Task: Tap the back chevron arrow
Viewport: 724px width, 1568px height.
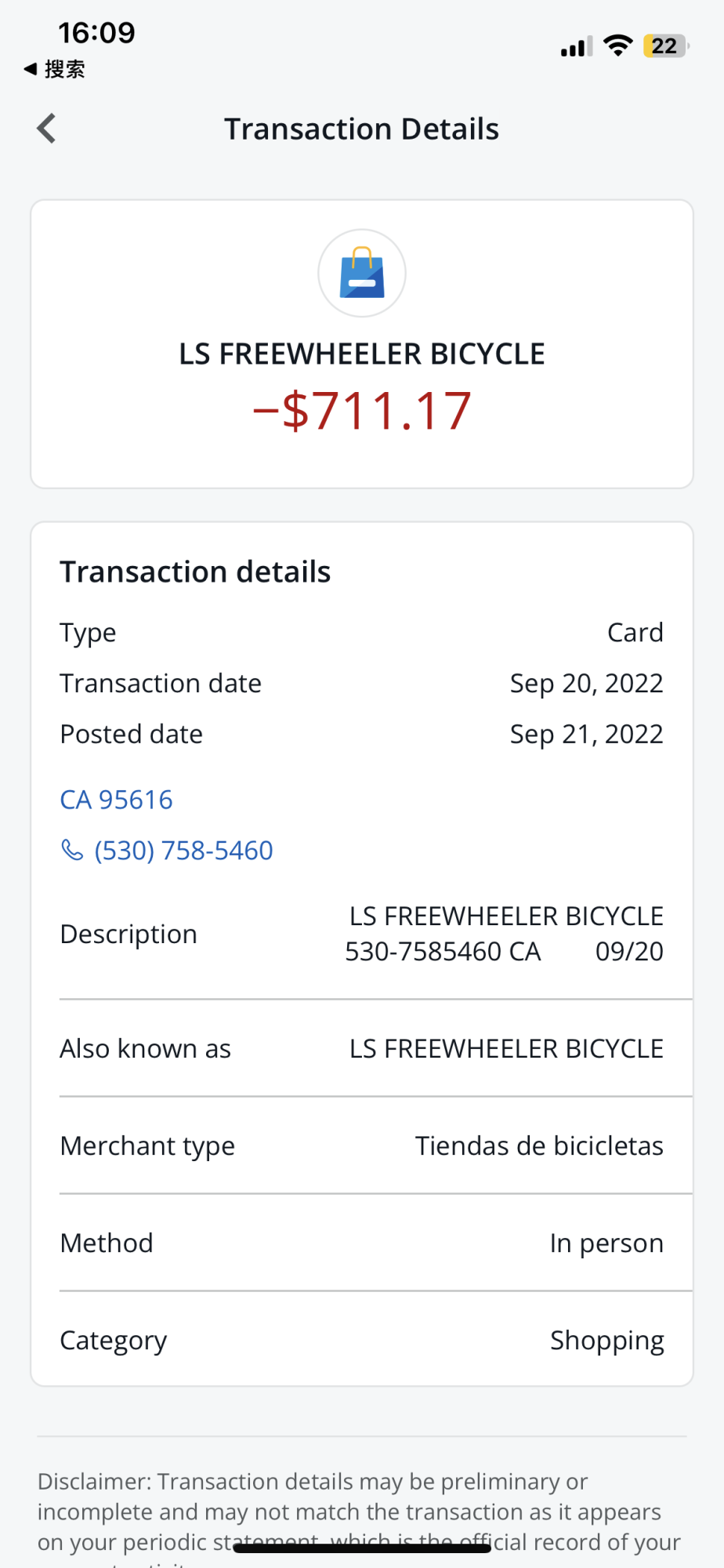Action: 47,129
